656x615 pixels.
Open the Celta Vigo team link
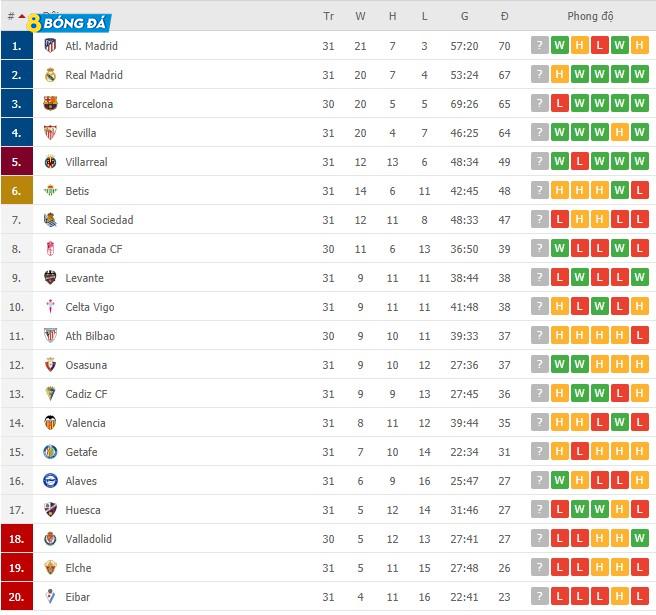pyautogui.click(x=90, y=307)
